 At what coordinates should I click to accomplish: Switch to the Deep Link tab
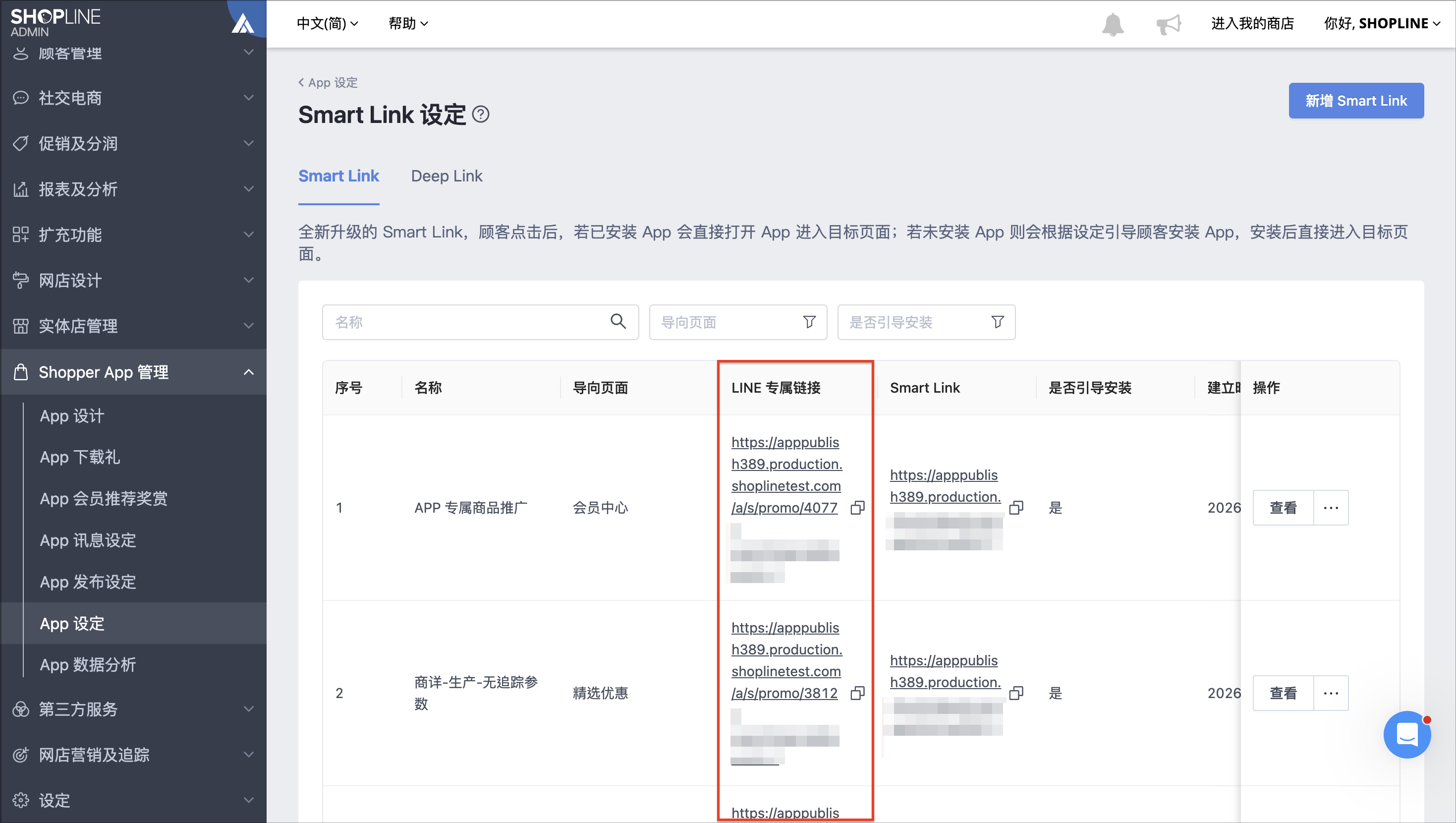click(x=447, y=176)
